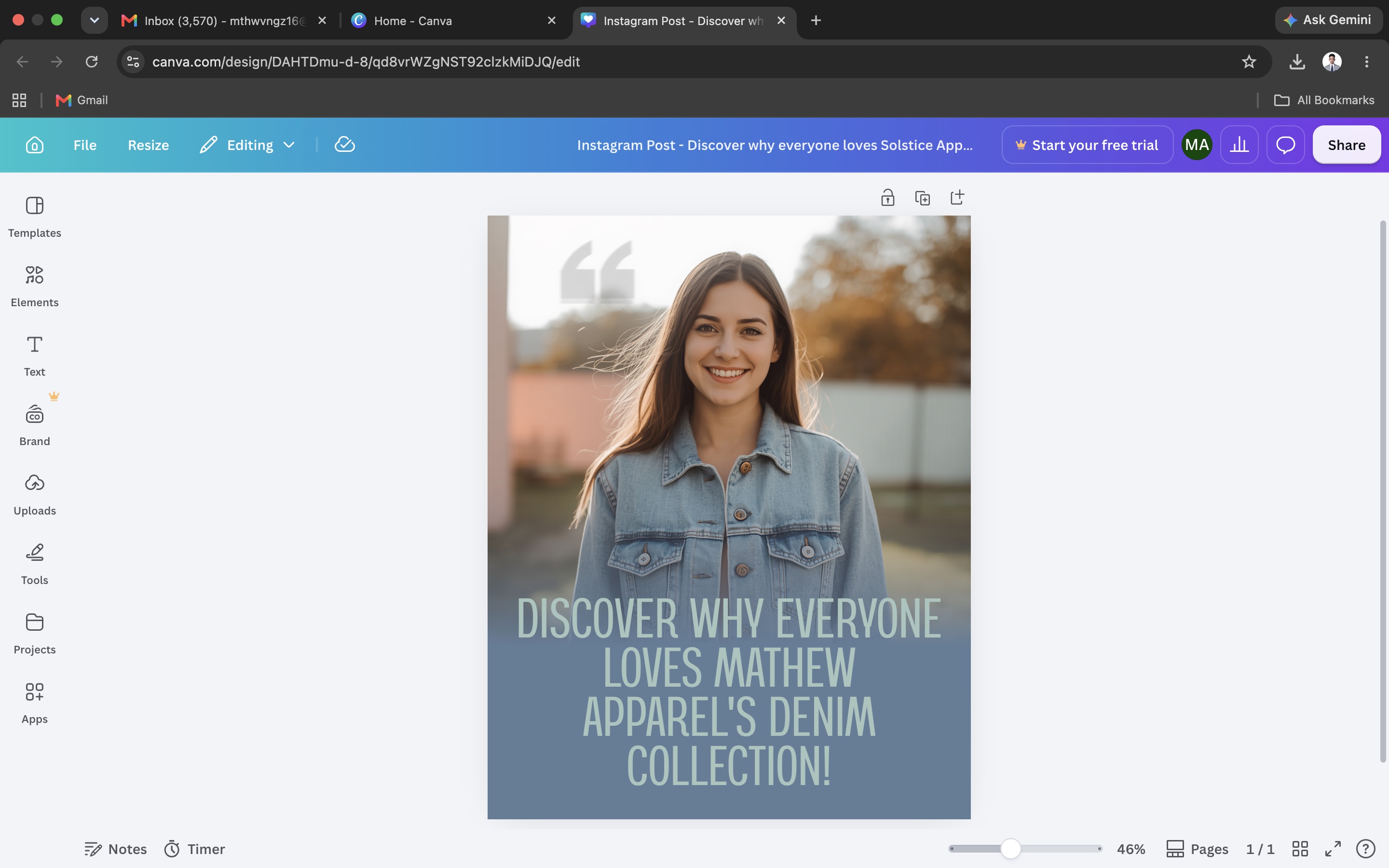Open the Elements panel

34,286
